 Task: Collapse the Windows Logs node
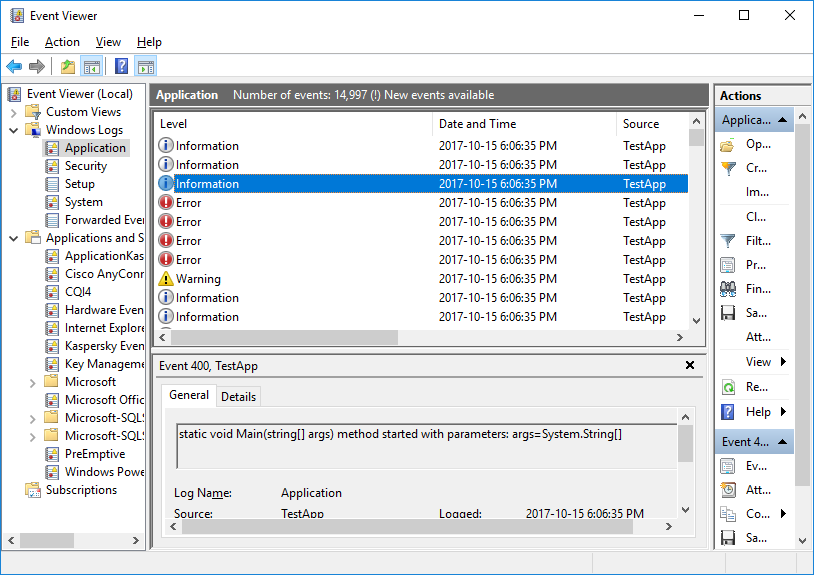14,130
